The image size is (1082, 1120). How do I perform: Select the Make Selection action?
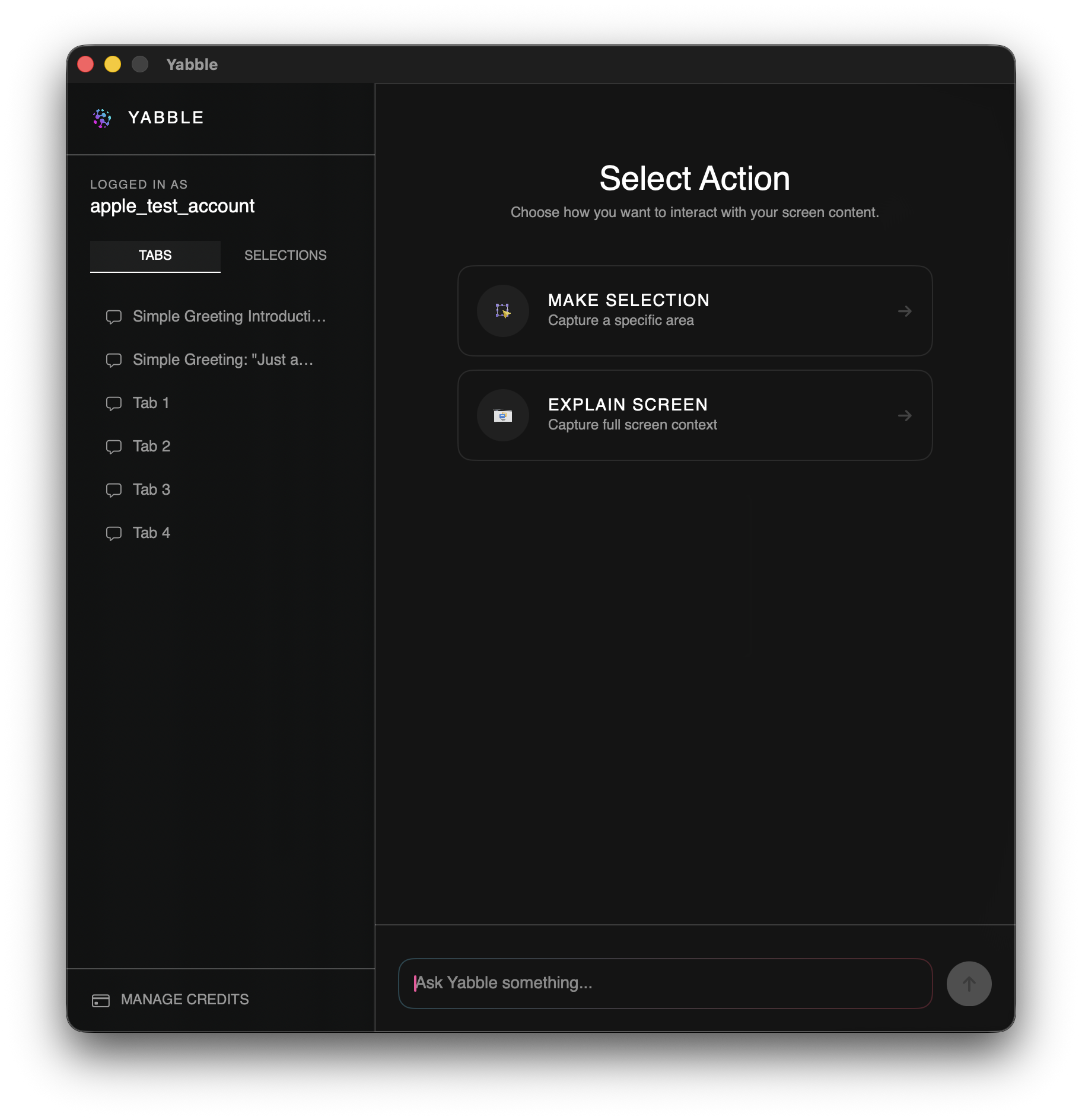tap(694, 311)
